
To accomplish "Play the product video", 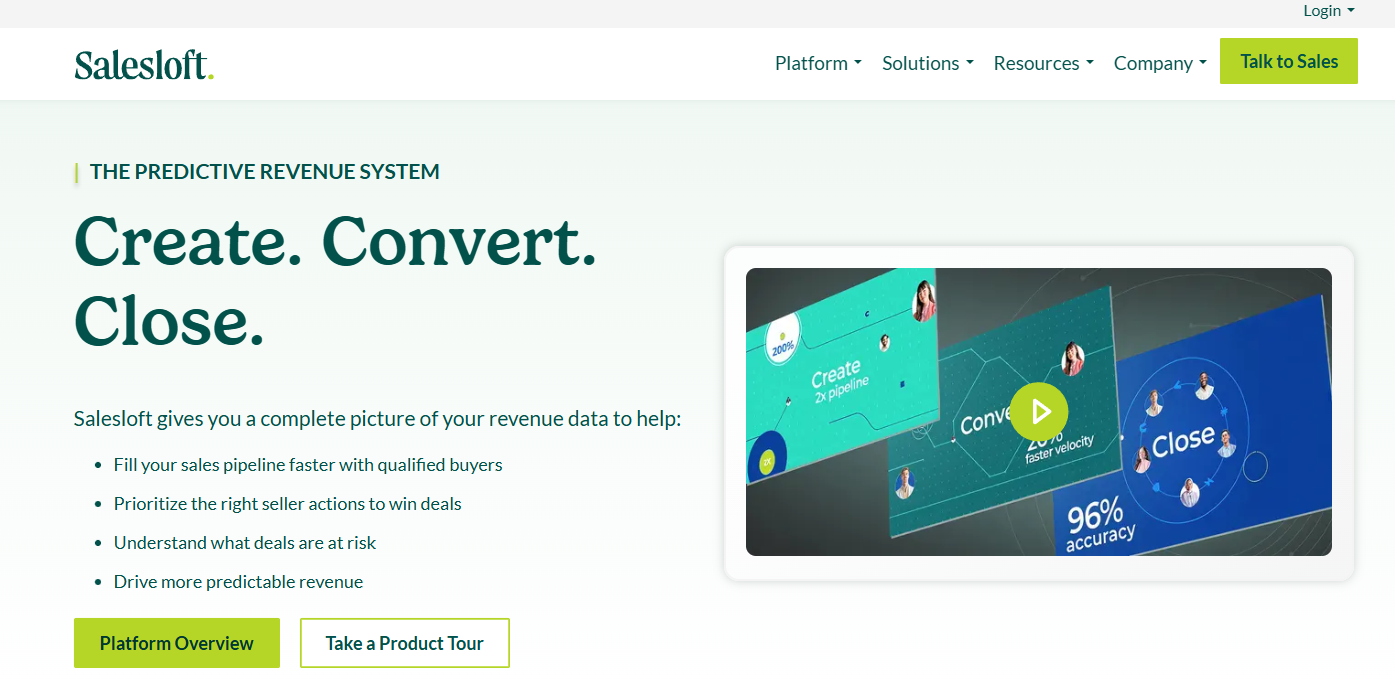I will 1039,411.
